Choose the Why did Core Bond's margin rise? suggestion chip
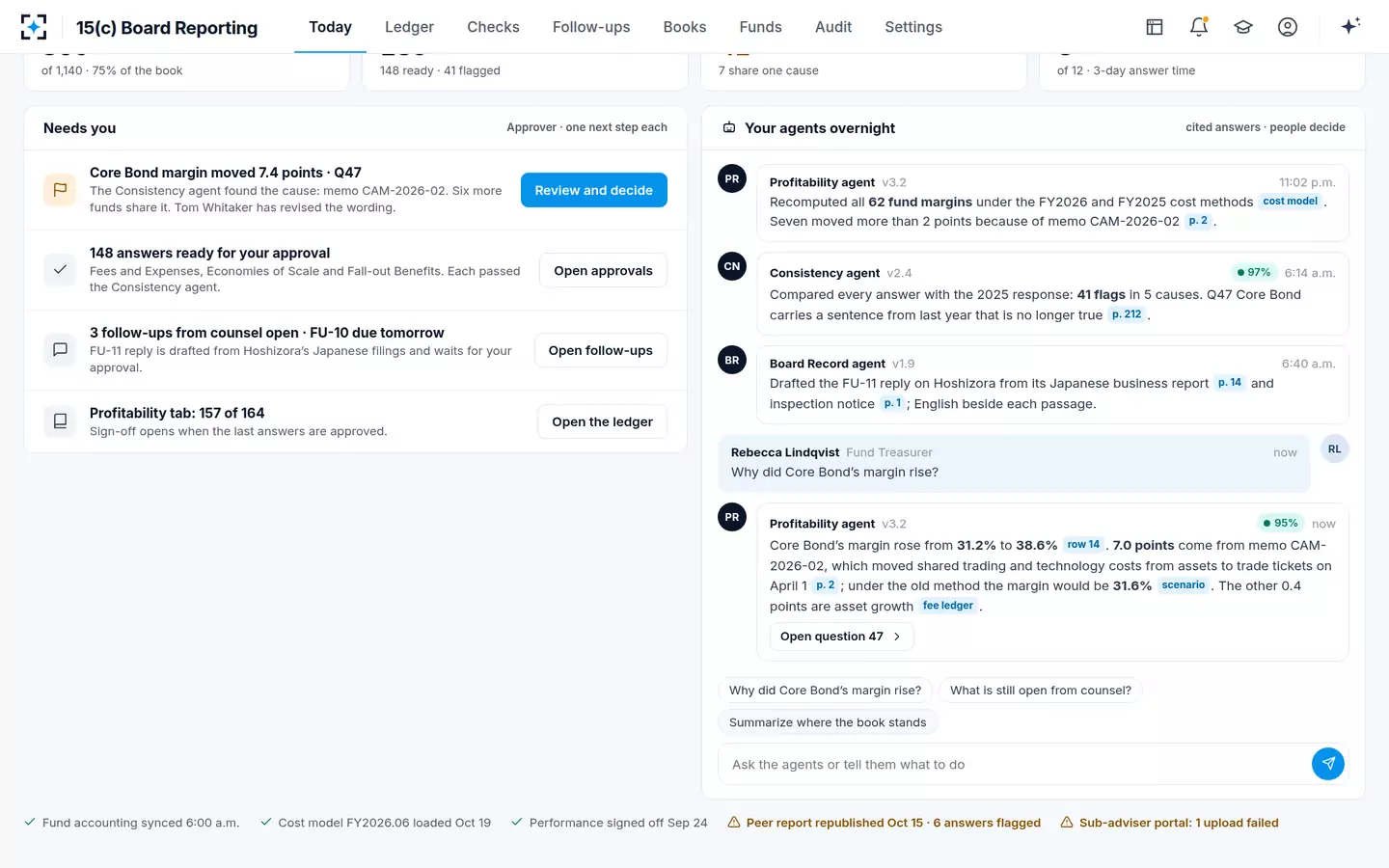Viewport: 1389px width, 868px height. [x=825, y=691]
